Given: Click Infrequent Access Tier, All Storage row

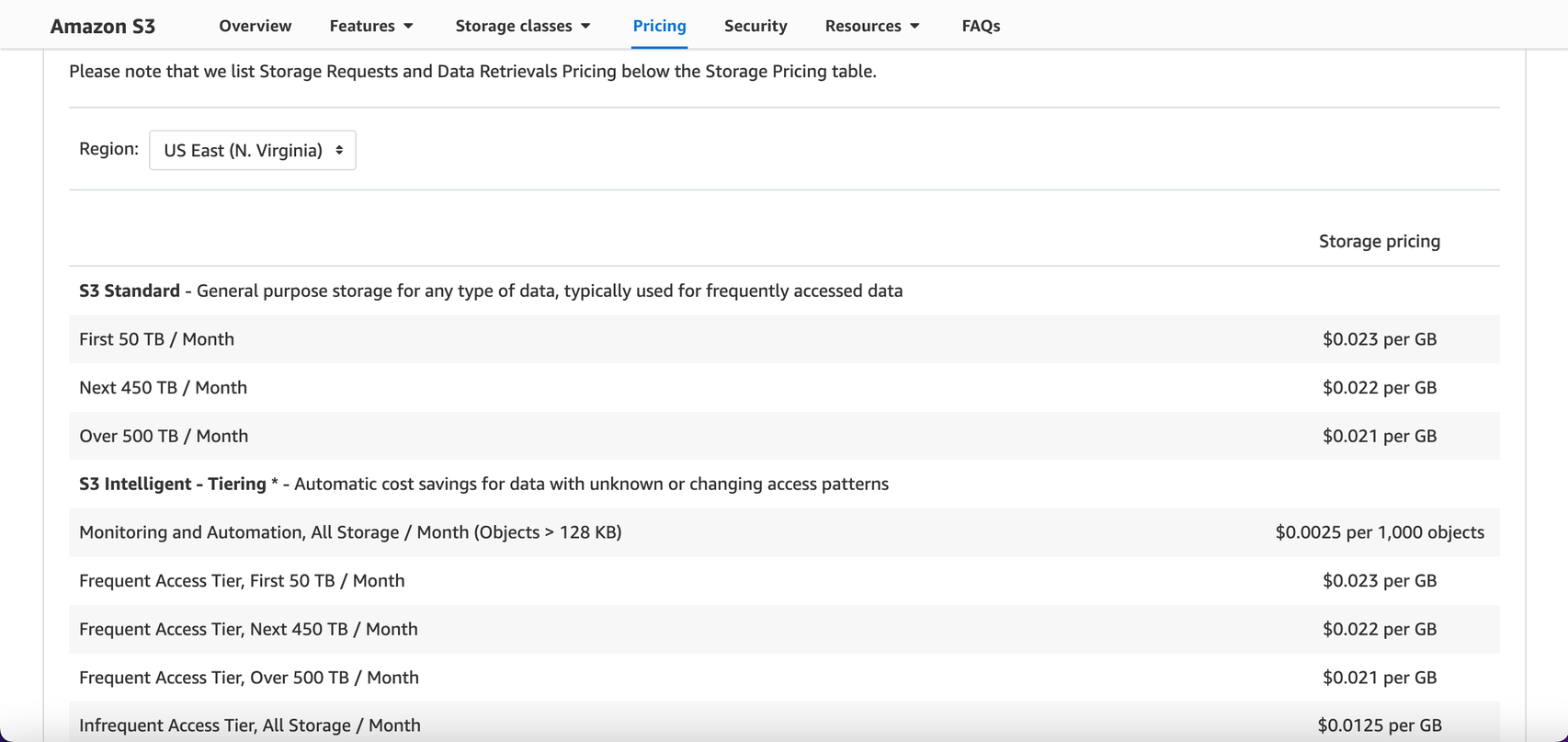Looking at the screenshot, I should pos(784,722).
